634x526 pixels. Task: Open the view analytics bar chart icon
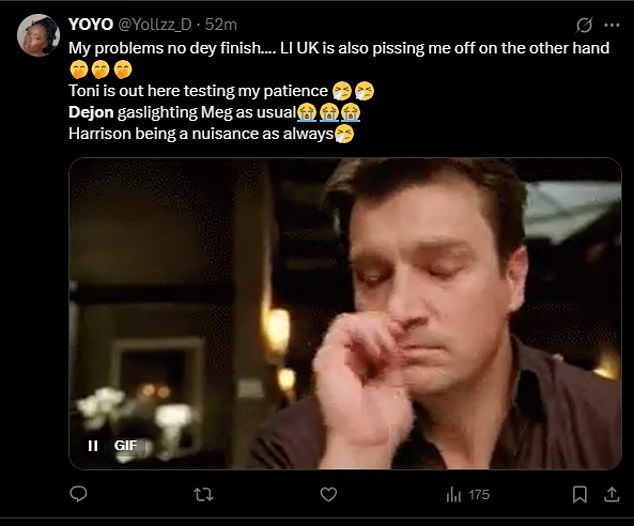(x=453, y=494)
